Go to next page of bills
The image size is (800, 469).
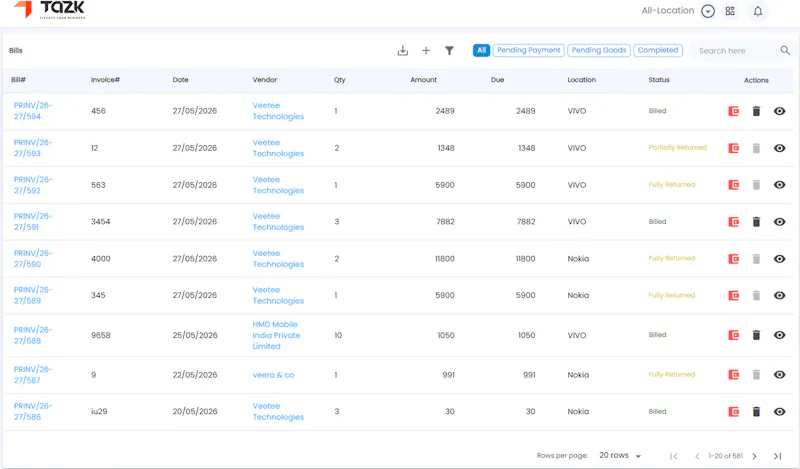tap(755, 456)
